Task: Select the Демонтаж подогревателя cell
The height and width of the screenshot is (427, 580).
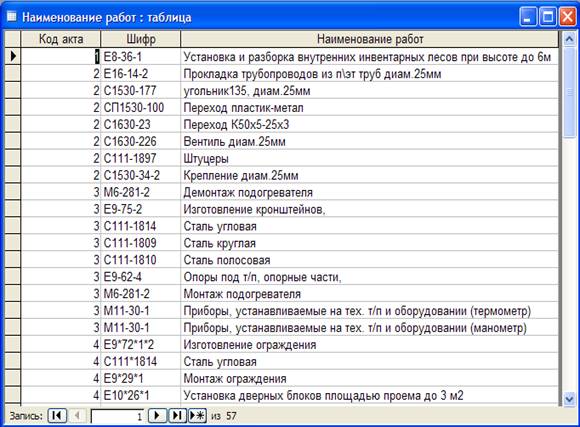Action: 370,192
